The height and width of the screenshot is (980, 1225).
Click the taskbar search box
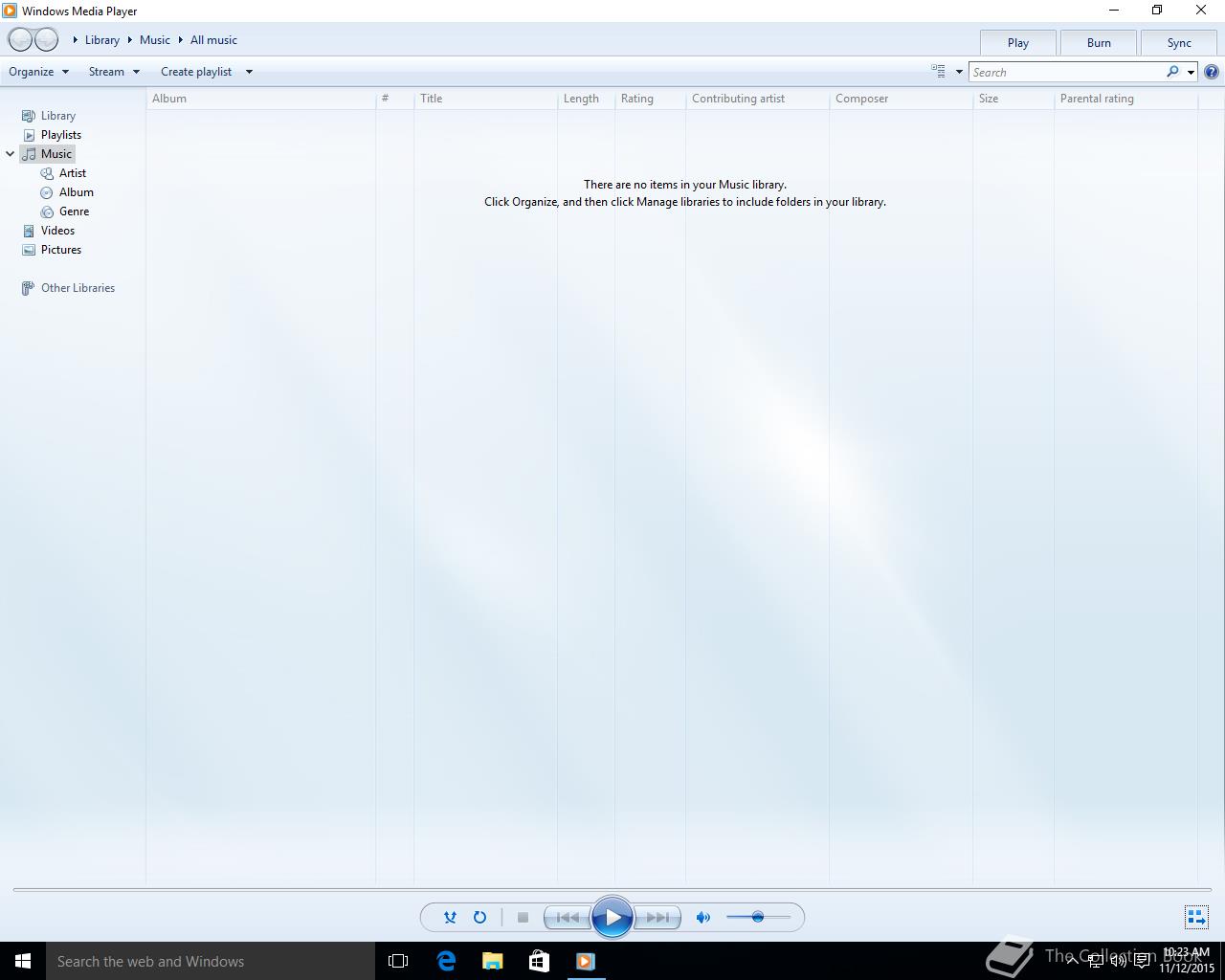coord(211,961)
